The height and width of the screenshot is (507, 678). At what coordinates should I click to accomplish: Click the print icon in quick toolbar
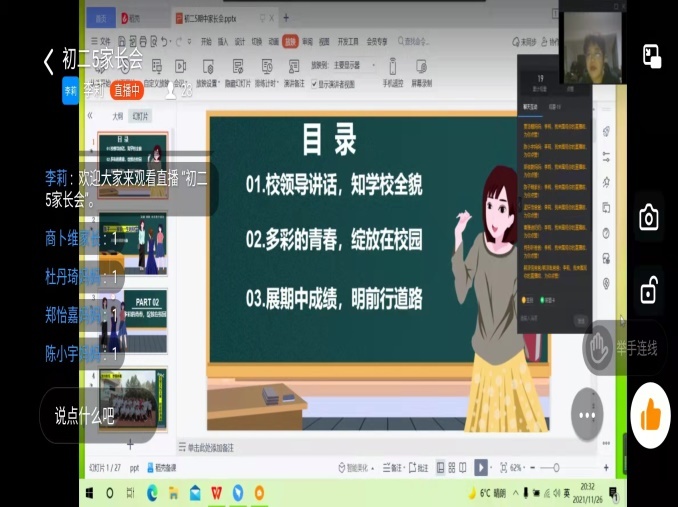pyautogui.click(x=143, y=41)
